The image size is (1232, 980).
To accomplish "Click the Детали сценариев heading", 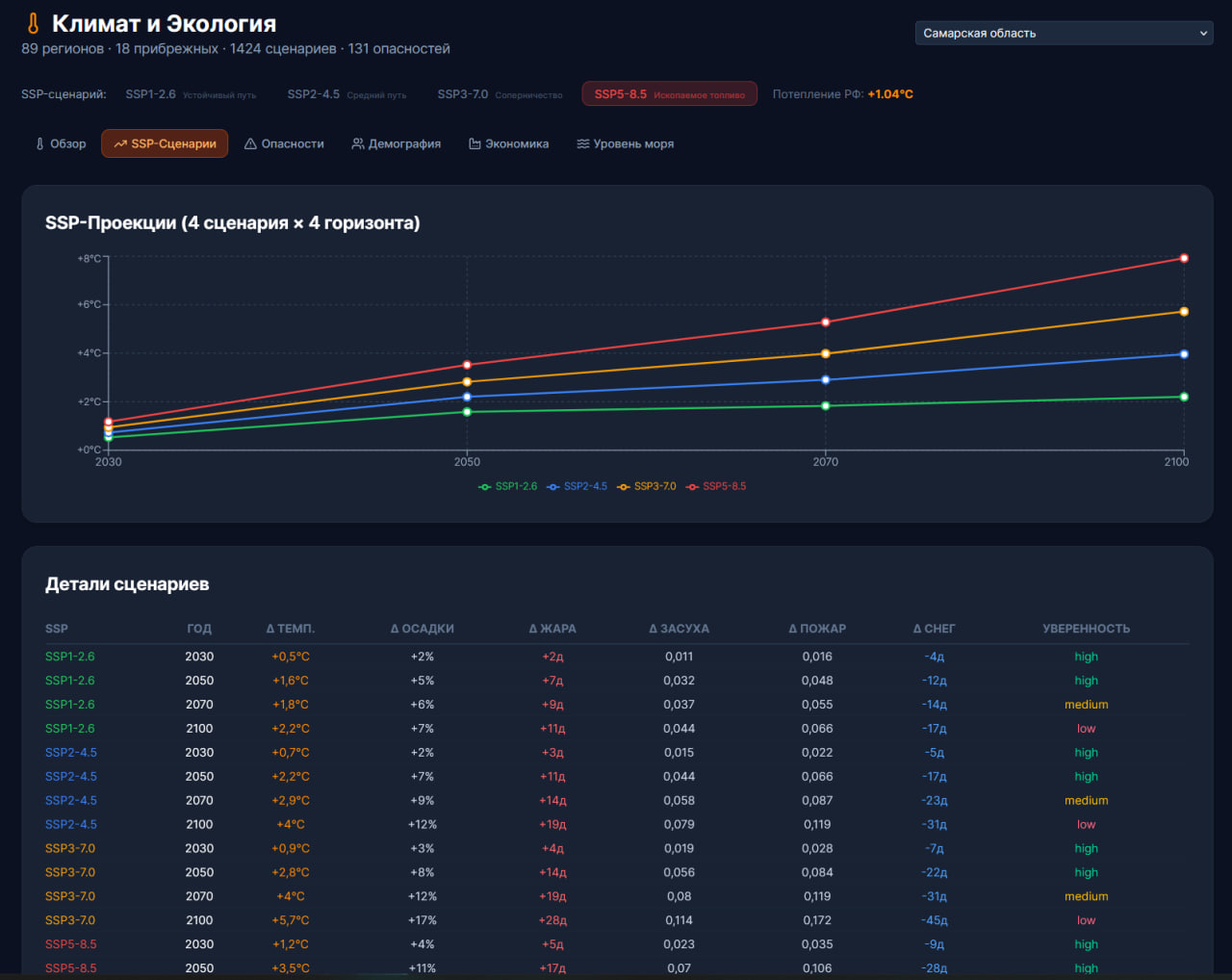I will click(127, 584).
